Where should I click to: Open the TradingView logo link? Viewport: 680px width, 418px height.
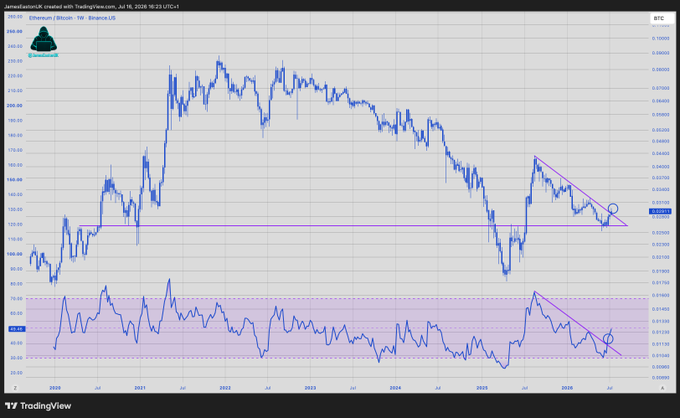[x=38, y=406]
